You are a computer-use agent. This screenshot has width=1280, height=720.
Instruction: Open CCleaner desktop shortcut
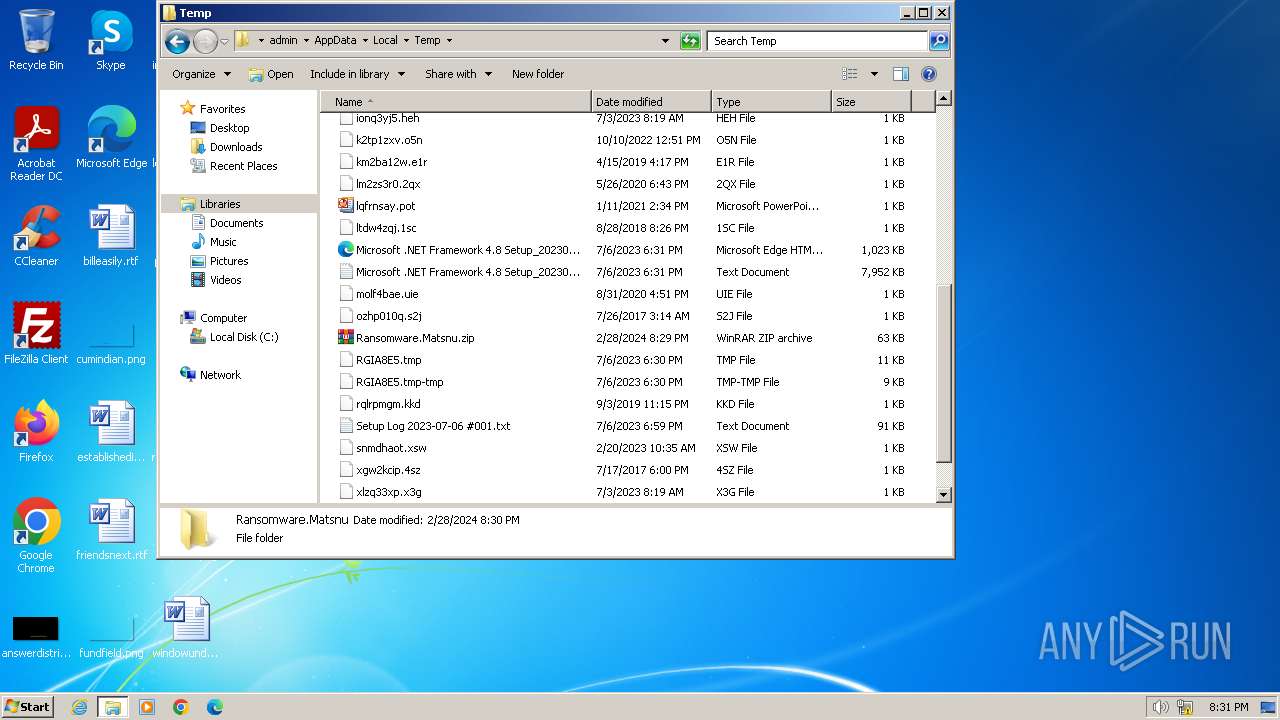[x=36, y=236]
